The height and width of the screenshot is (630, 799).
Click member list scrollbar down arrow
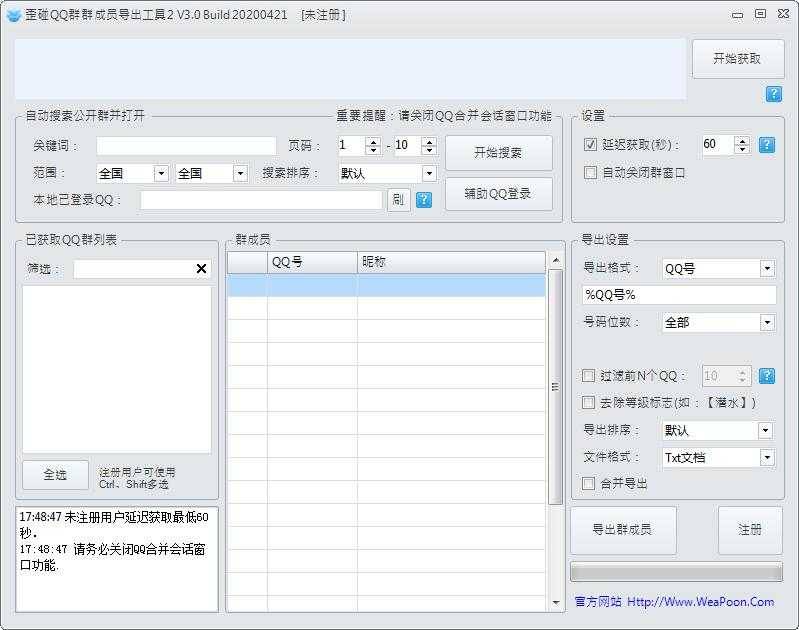coord(556,603)
